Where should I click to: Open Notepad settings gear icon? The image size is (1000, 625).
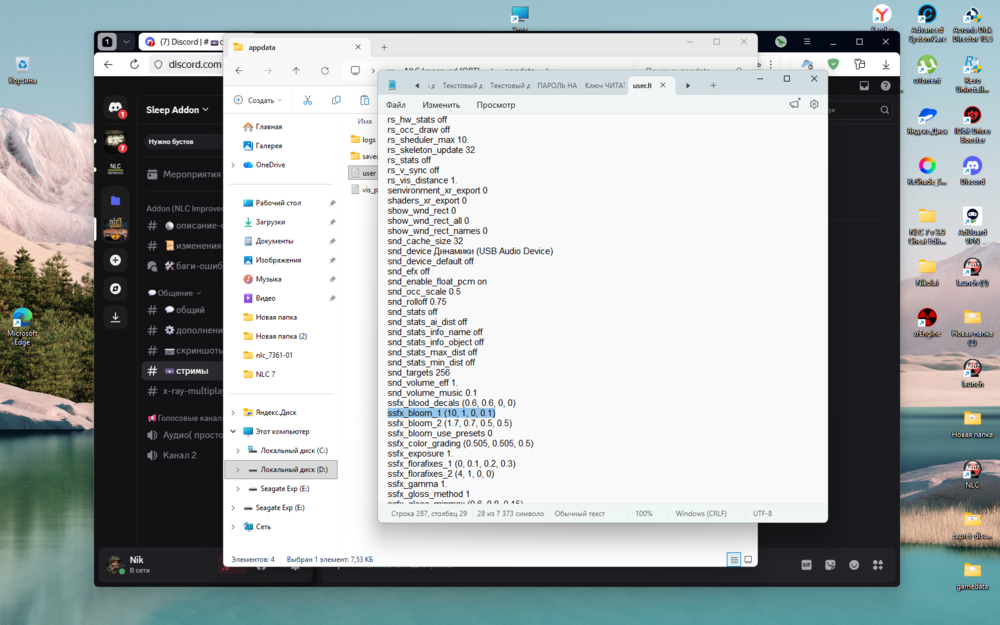pos(814,104)
